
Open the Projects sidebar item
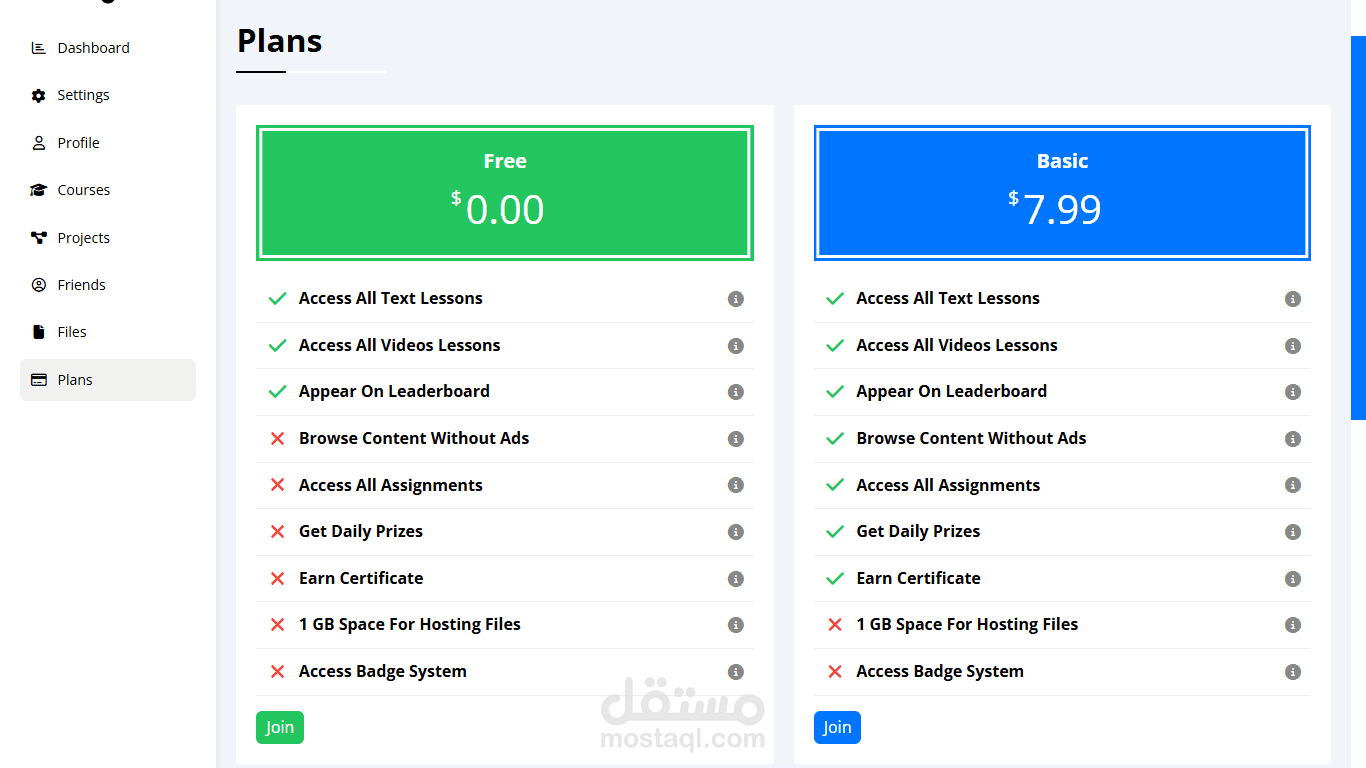[108, 238]
